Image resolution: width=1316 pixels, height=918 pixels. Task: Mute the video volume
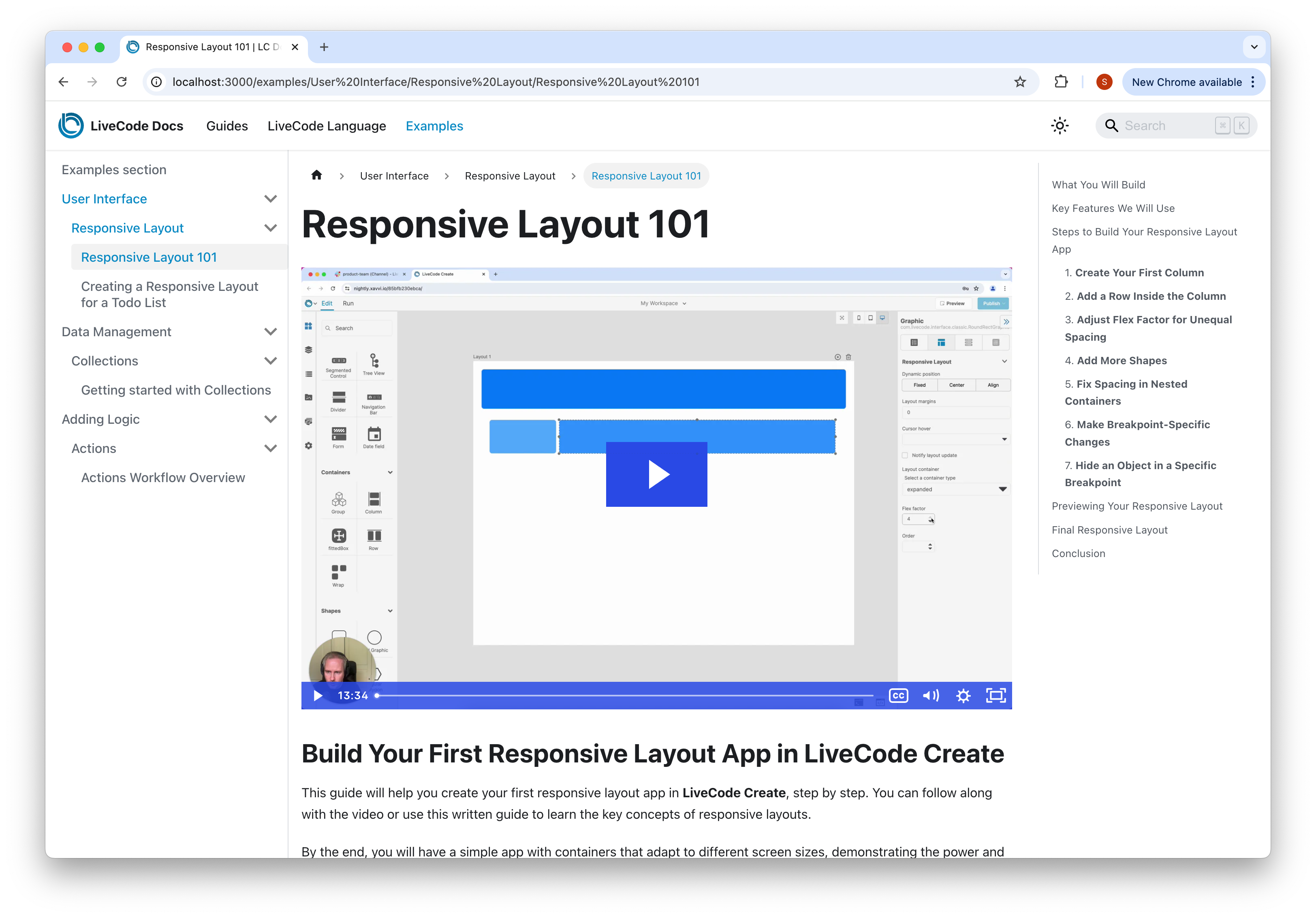[x=930, y=696]
